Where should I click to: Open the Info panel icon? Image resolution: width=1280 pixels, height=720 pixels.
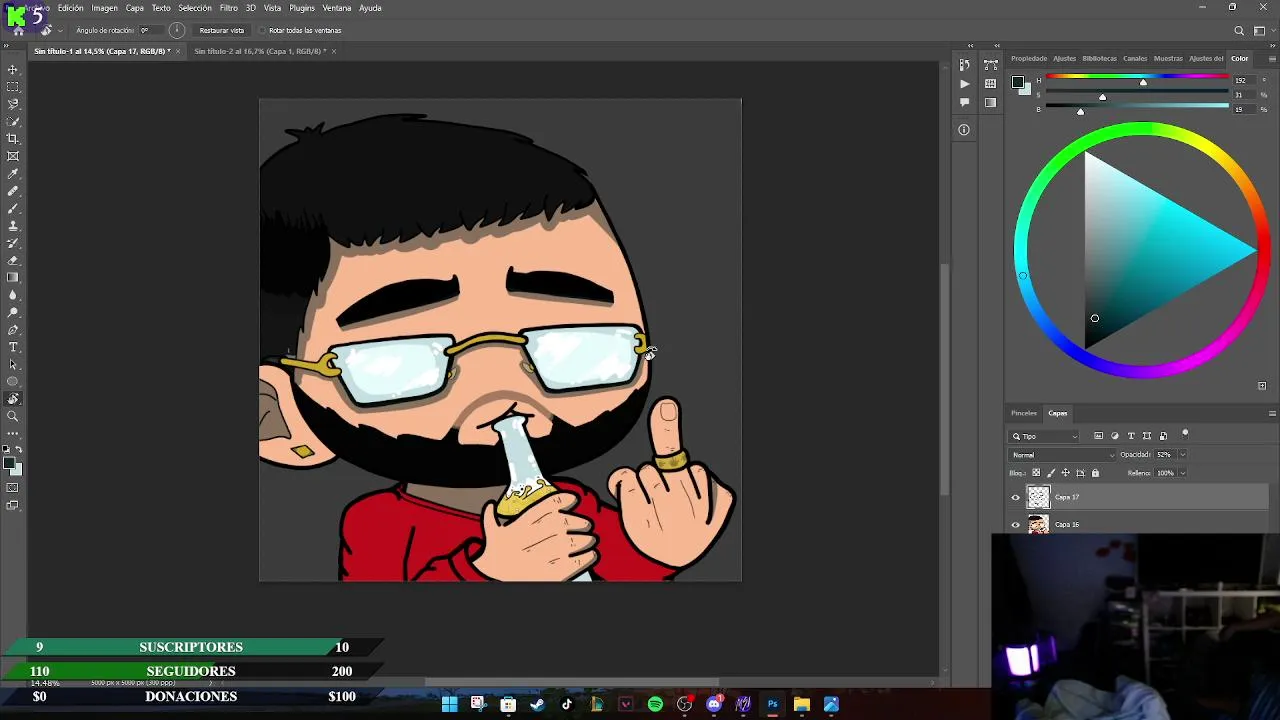(x=964, y=129)
